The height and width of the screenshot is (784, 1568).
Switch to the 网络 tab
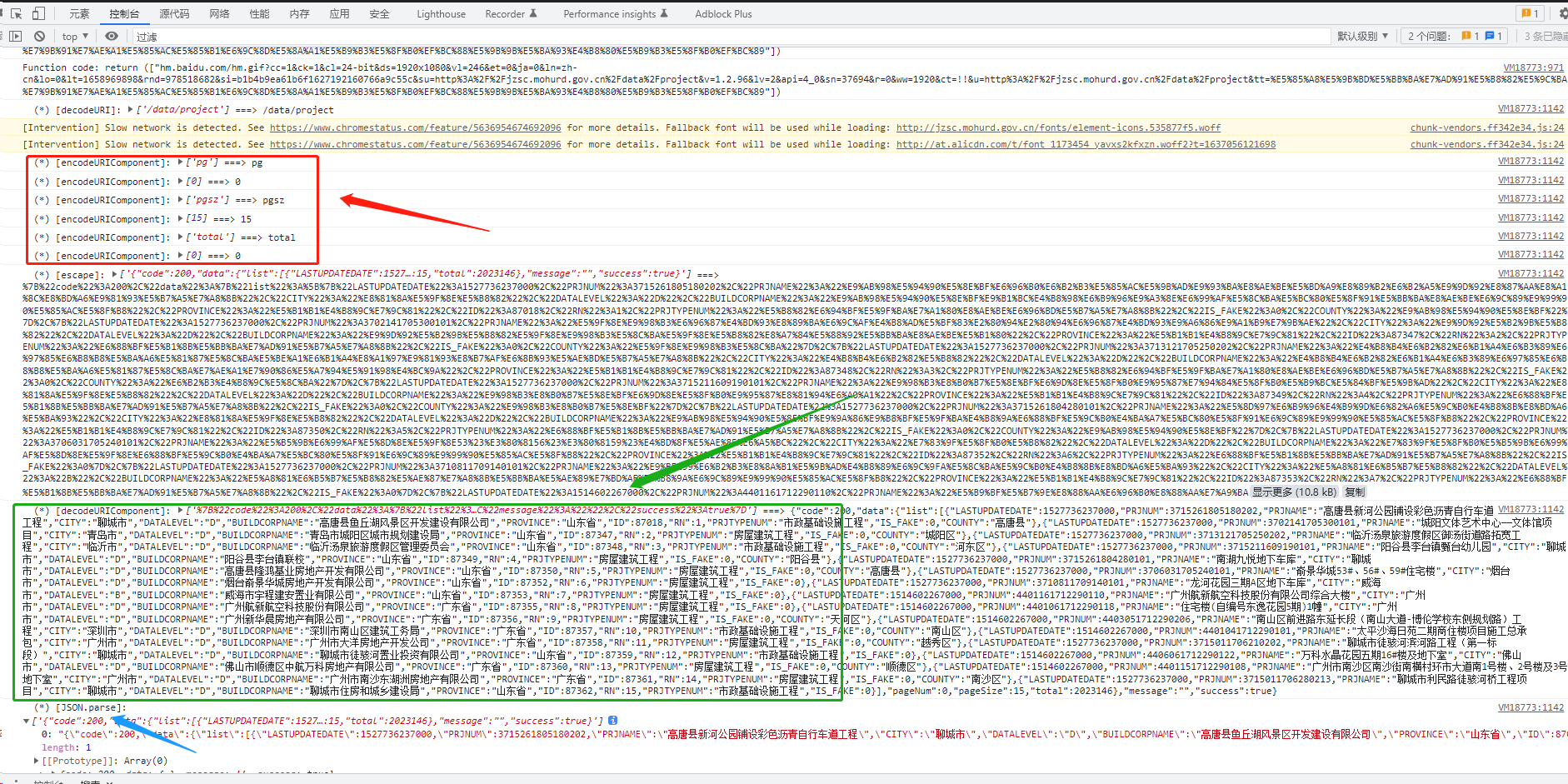point(219,13)
